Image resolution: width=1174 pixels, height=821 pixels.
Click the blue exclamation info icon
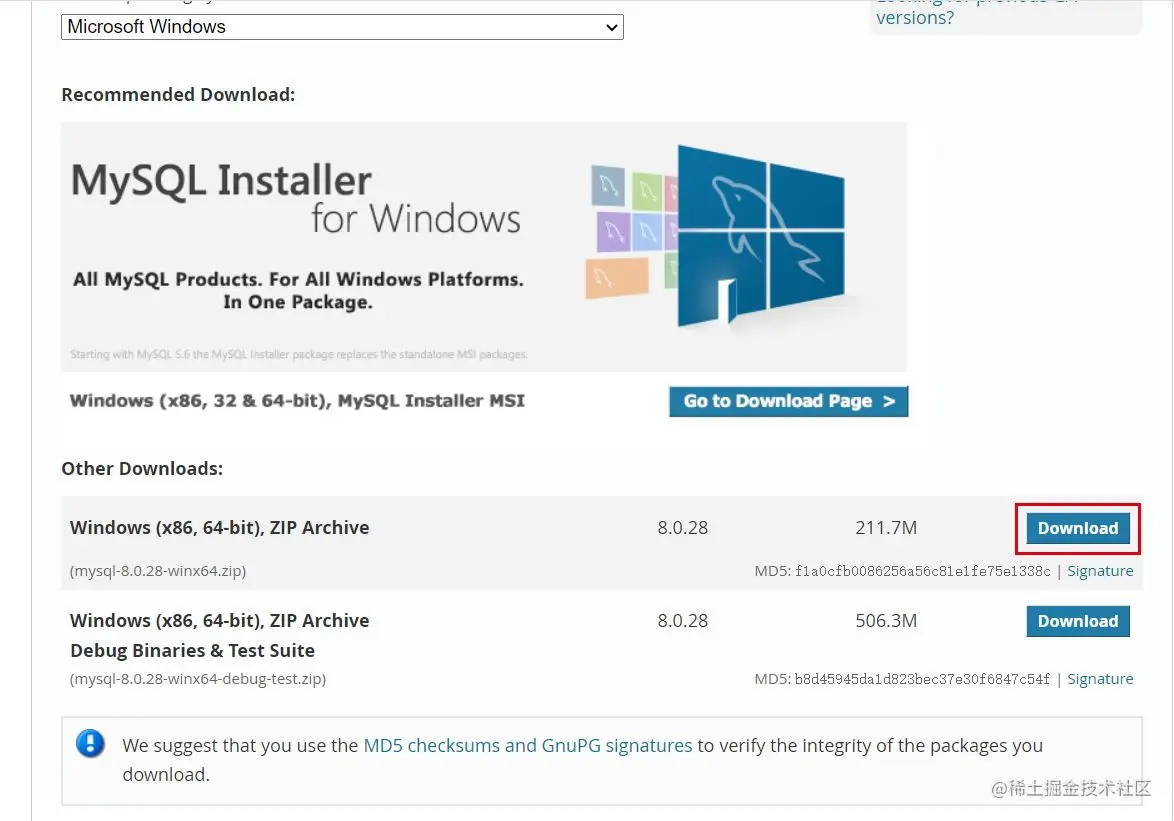tap(91, 743)
